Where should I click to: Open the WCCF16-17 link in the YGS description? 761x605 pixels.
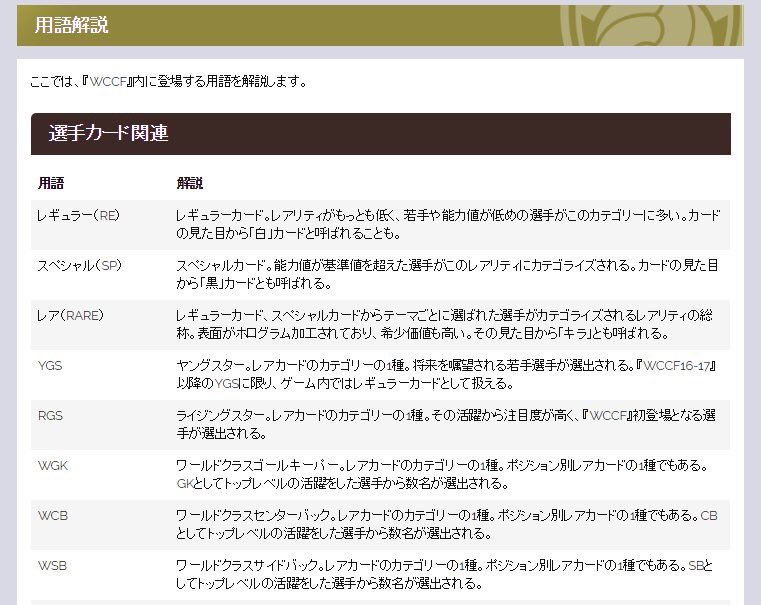(677, 365)
